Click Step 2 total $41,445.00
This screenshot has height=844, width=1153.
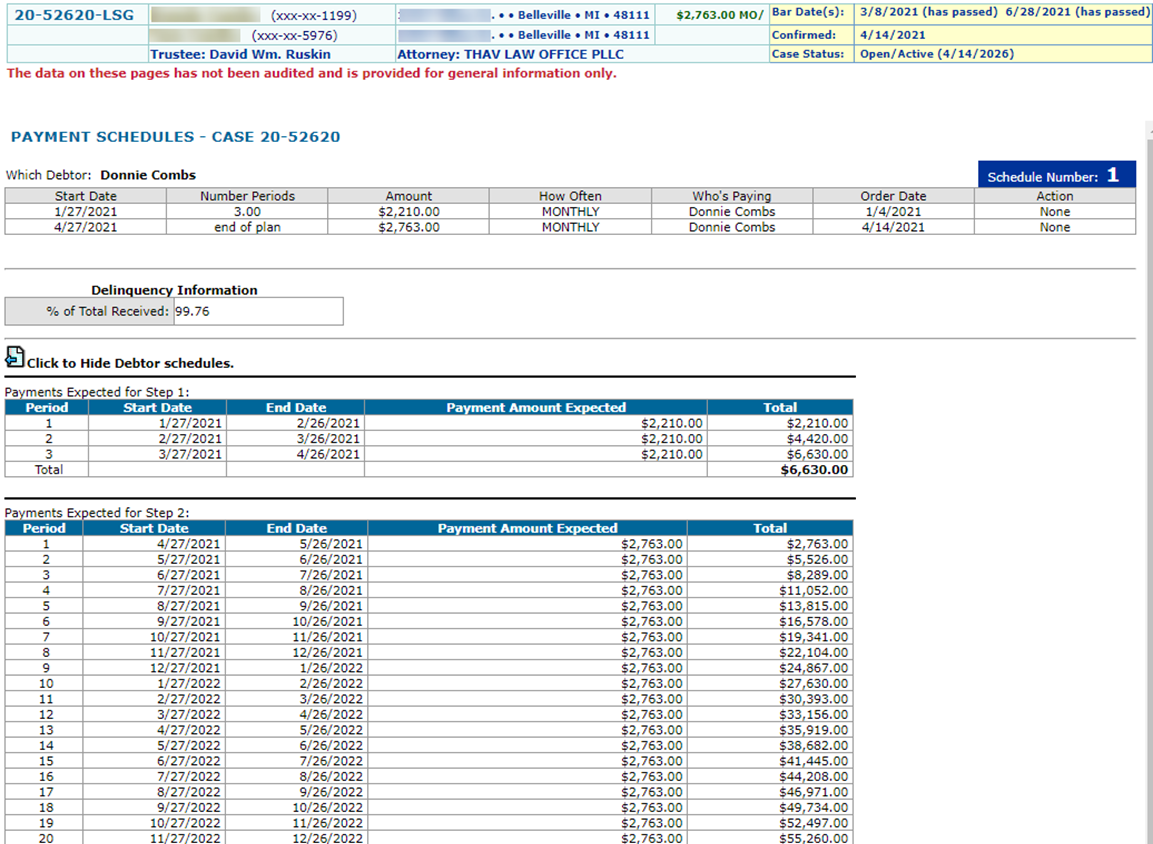point(813,761)
